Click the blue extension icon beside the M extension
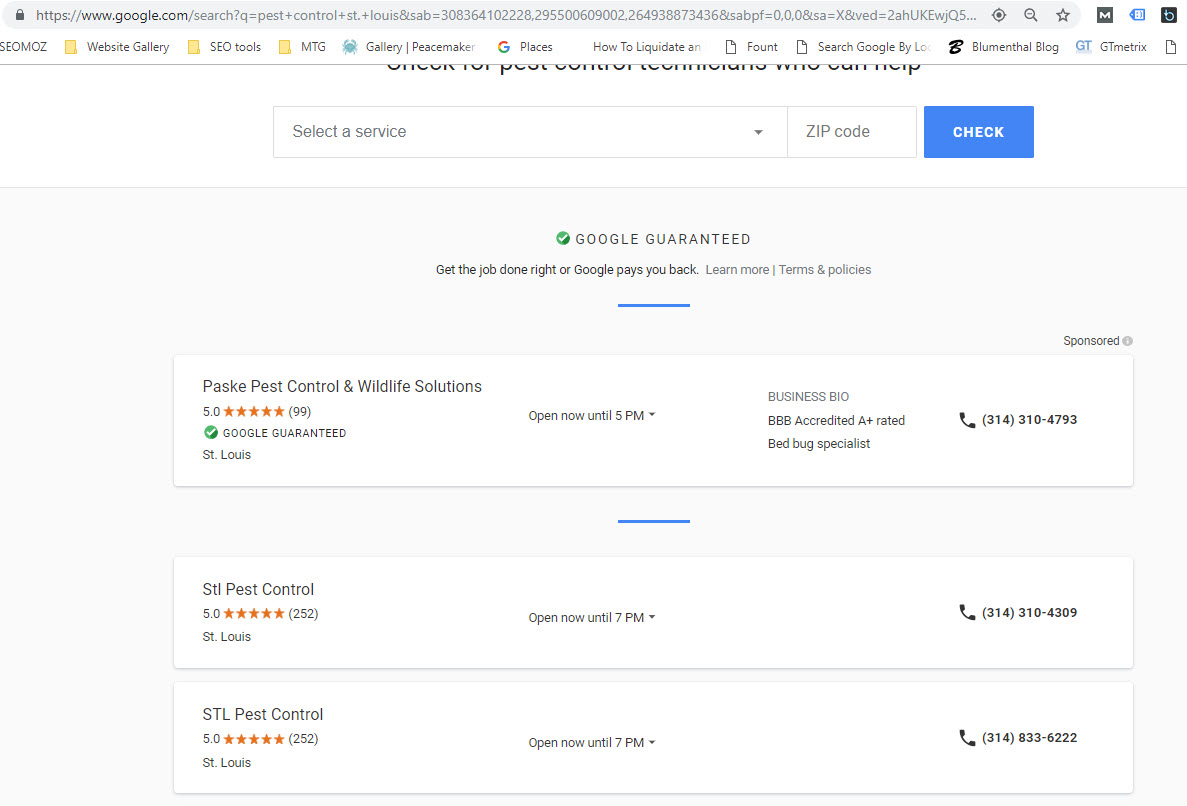The image size is (1187, 806). click(1137, 14)
